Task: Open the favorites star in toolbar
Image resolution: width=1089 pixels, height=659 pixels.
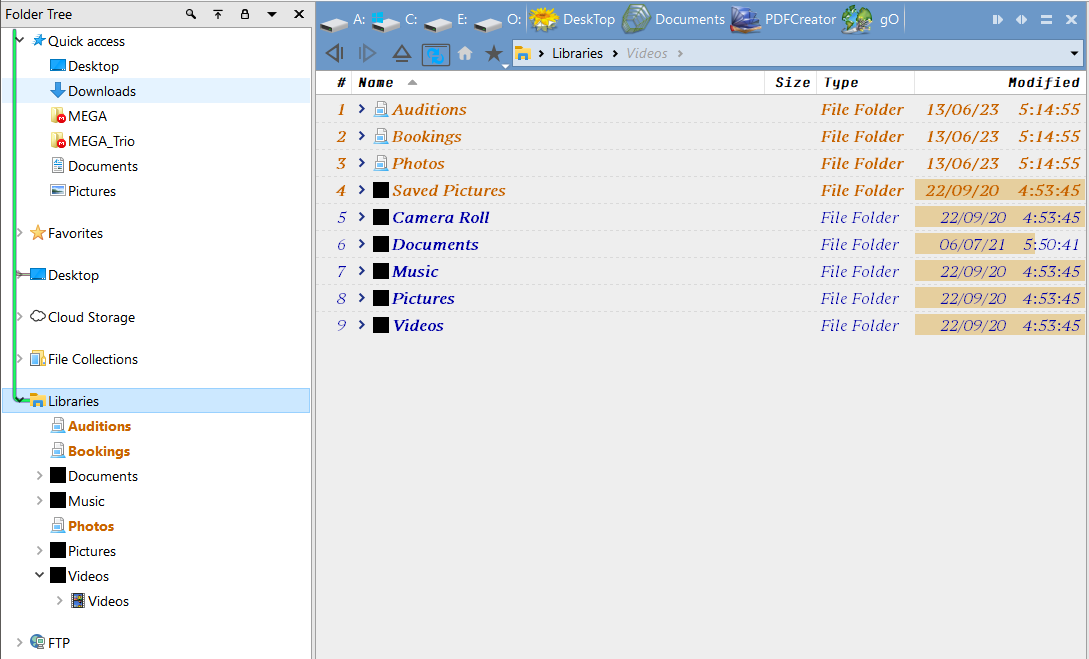Action: coord(494,54)
